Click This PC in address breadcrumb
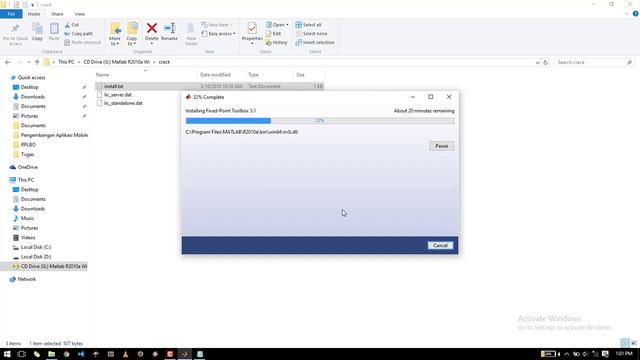Screen dimensions: 640x360 [66, 62]
